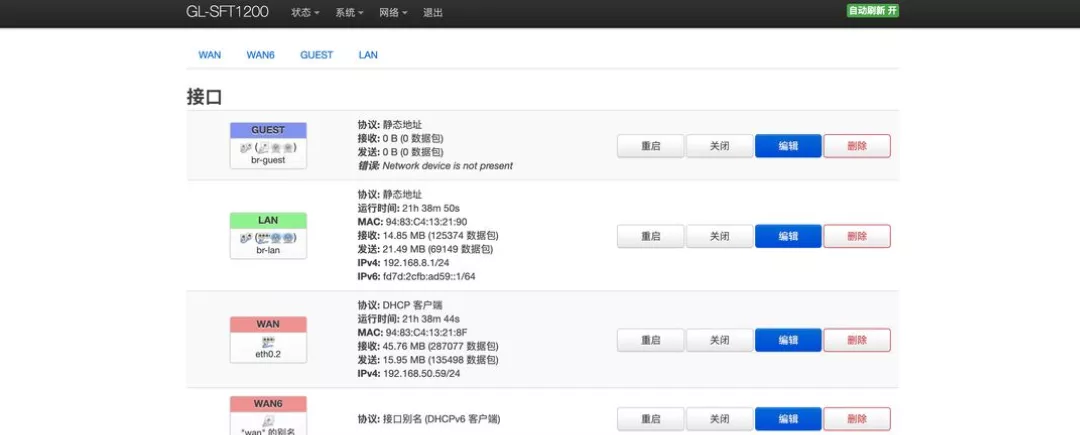Image resolution: width=1080 pixels, height=435 pixels.
Task: Click the GUEST interface bridge icon
Action: [245, 147]
